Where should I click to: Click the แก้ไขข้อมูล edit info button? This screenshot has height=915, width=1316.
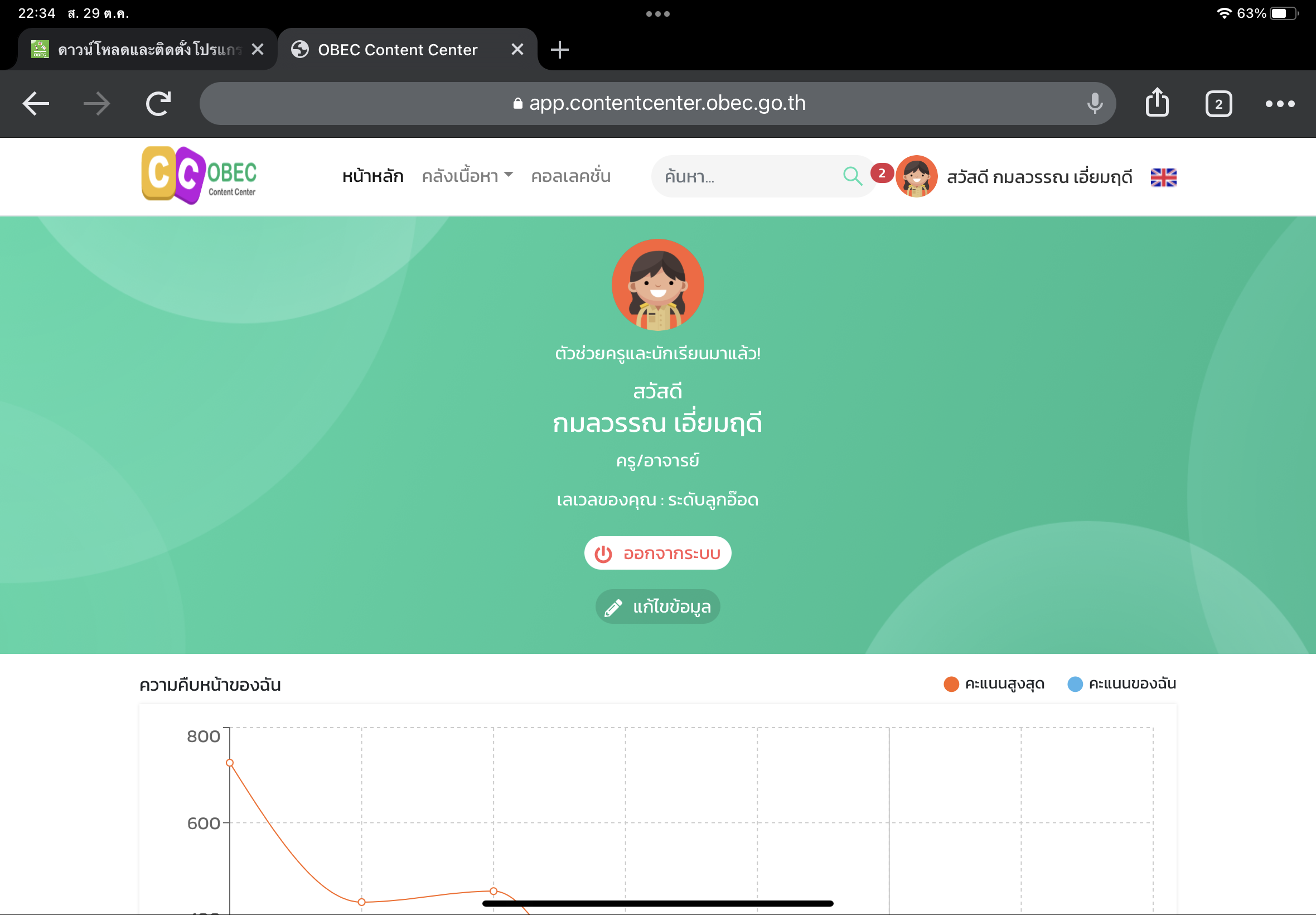657,606
